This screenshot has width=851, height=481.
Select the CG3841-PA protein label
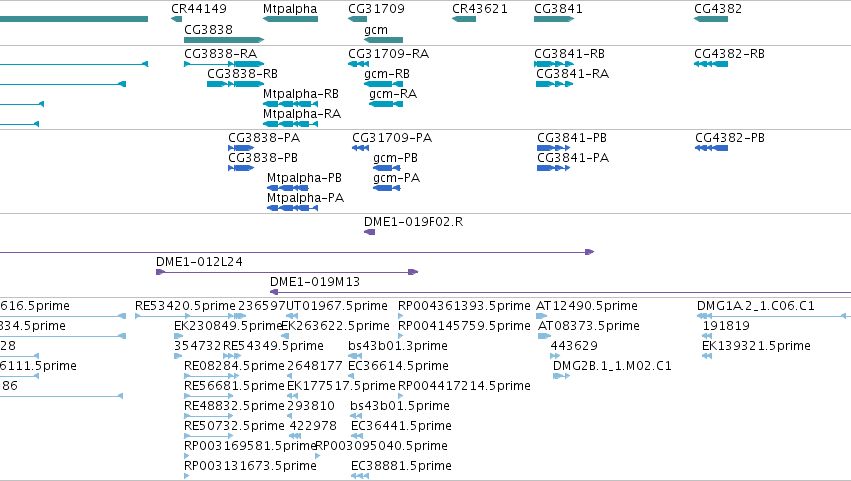coord(573,158)
